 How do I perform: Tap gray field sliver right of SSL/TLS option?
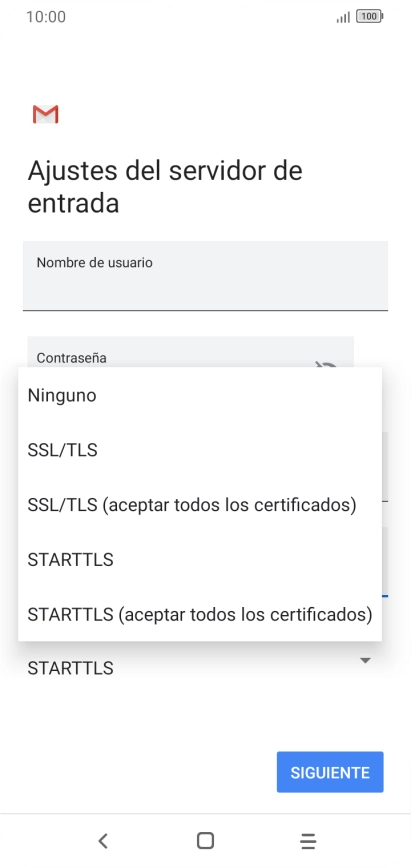click(385, 467)
